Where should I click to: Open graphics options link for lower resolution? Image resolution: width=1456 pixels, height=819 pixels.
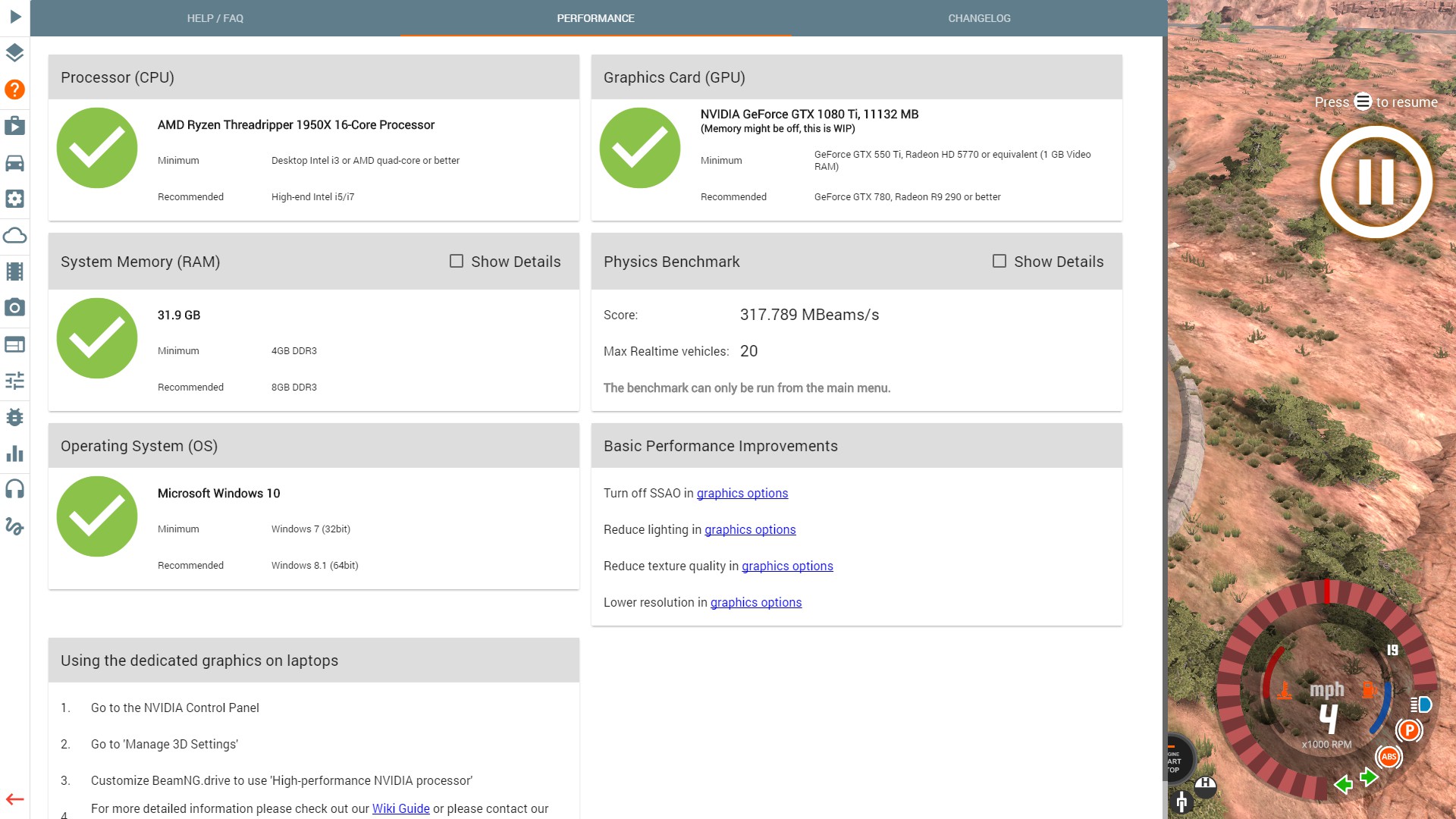point(756,602)
